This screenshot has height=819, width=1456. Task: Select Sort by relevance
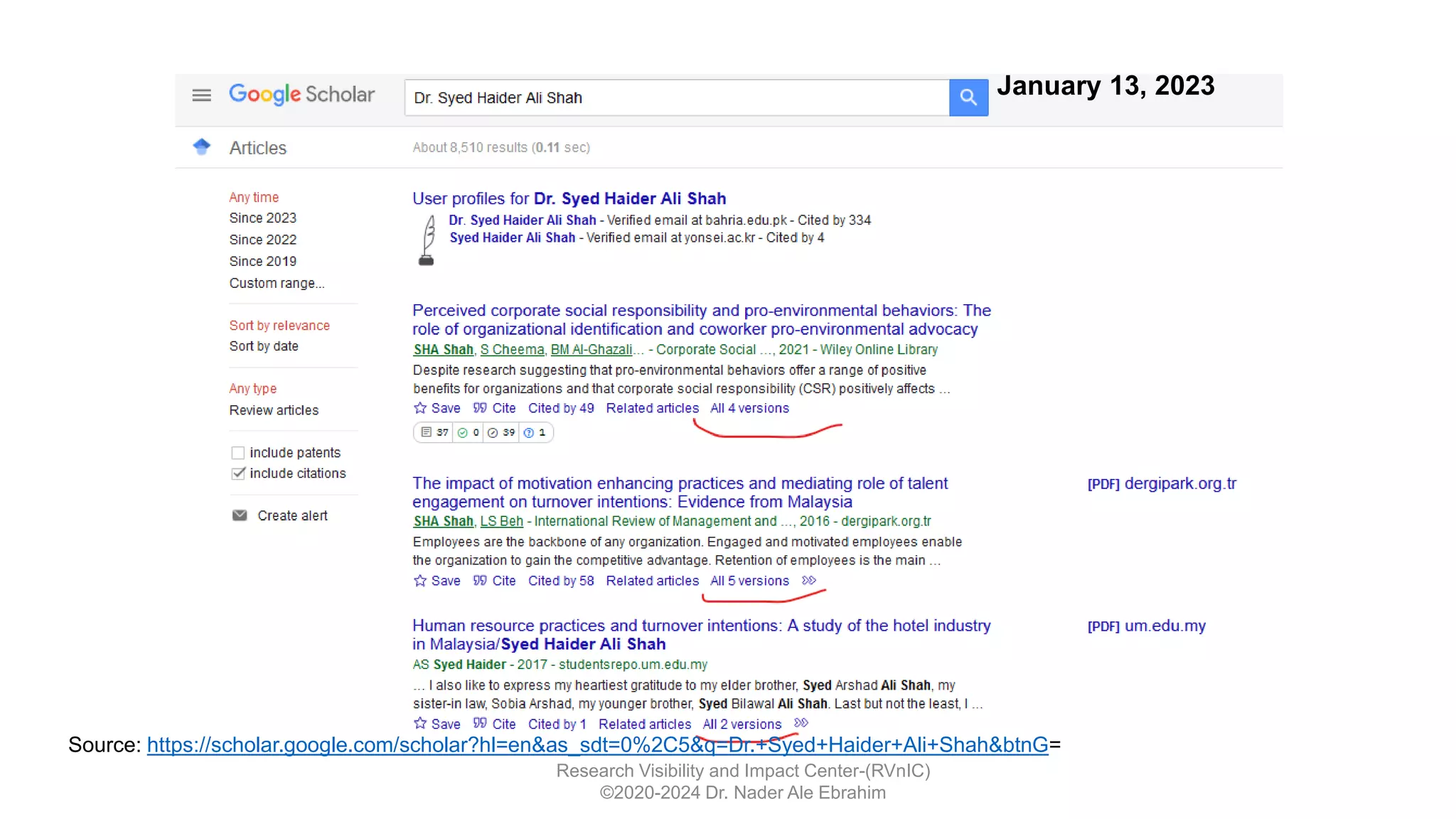click(279, 326)
